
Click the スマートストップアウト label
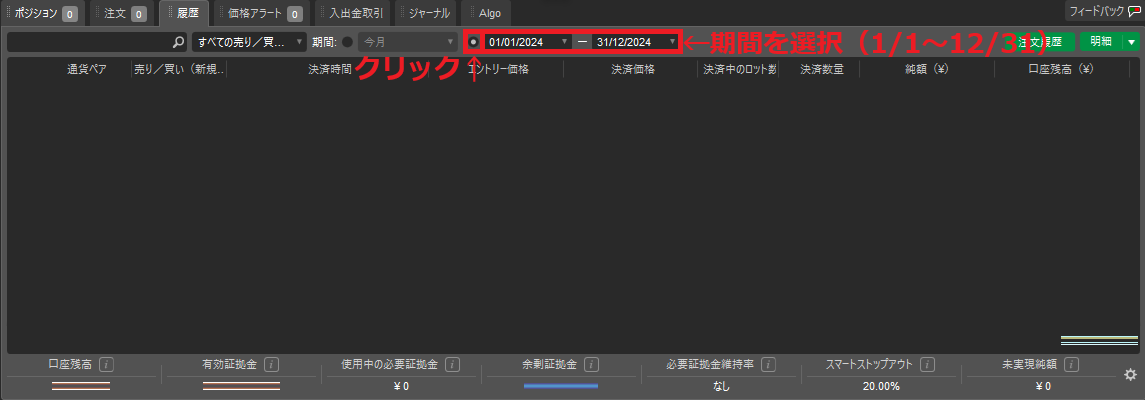click(x=870, y=364)
